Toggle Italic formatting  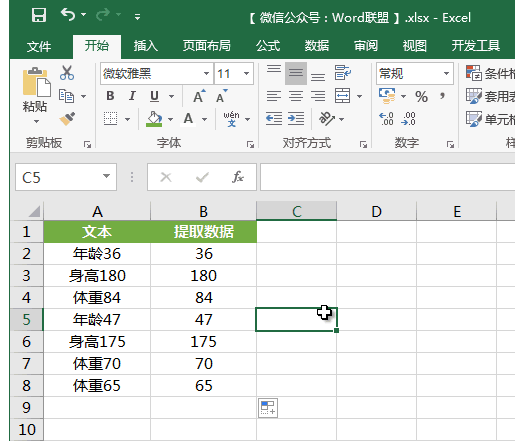[x=132, y=96]
